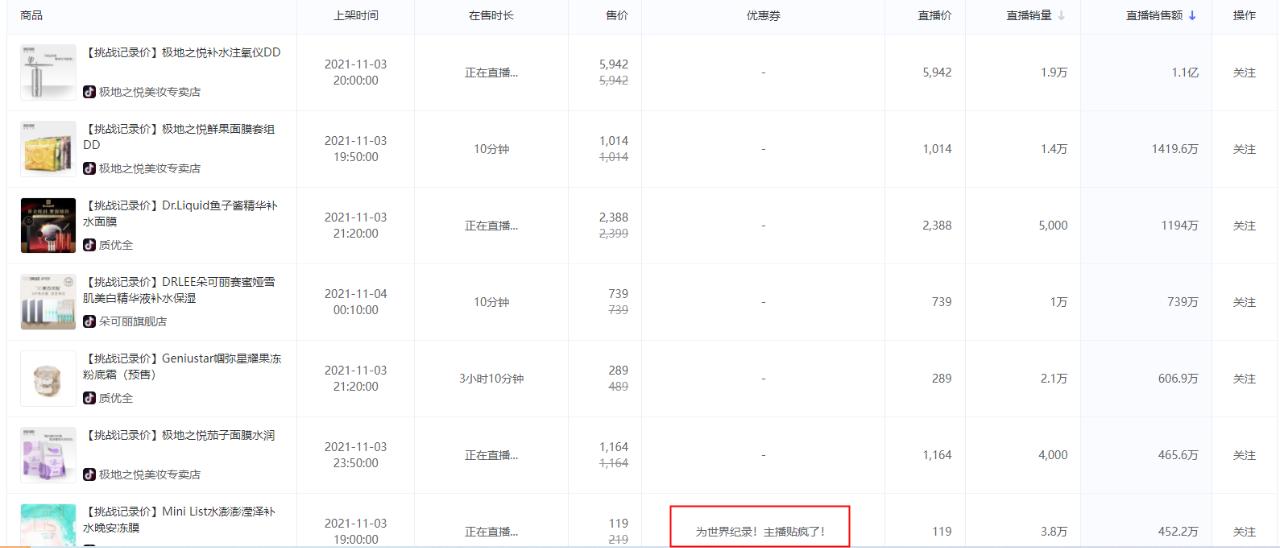This screenshot has height=548, width=1280.
Task: Select 正在直播... in 补水注氧仪DD row
Action: 491,73
